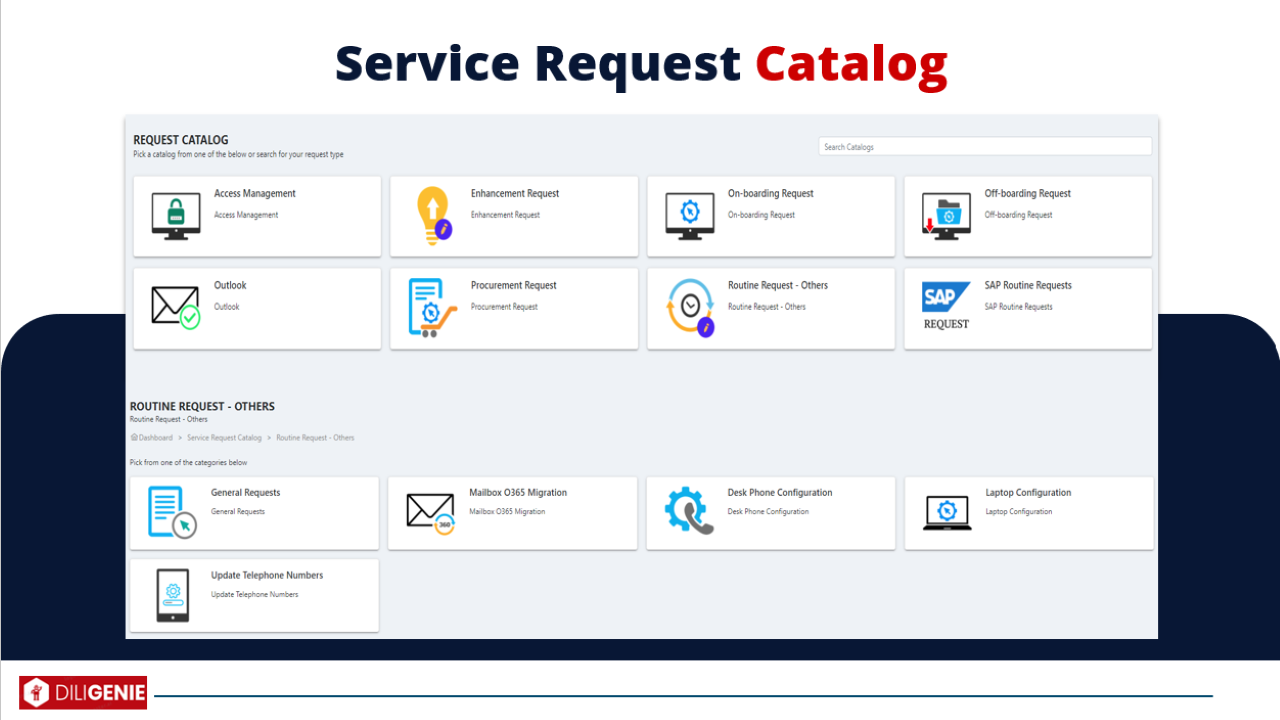1280x720 pixels.
Task: Select the Outlook envelope icon
Action: pyautogui.click(x=174, y=306)
